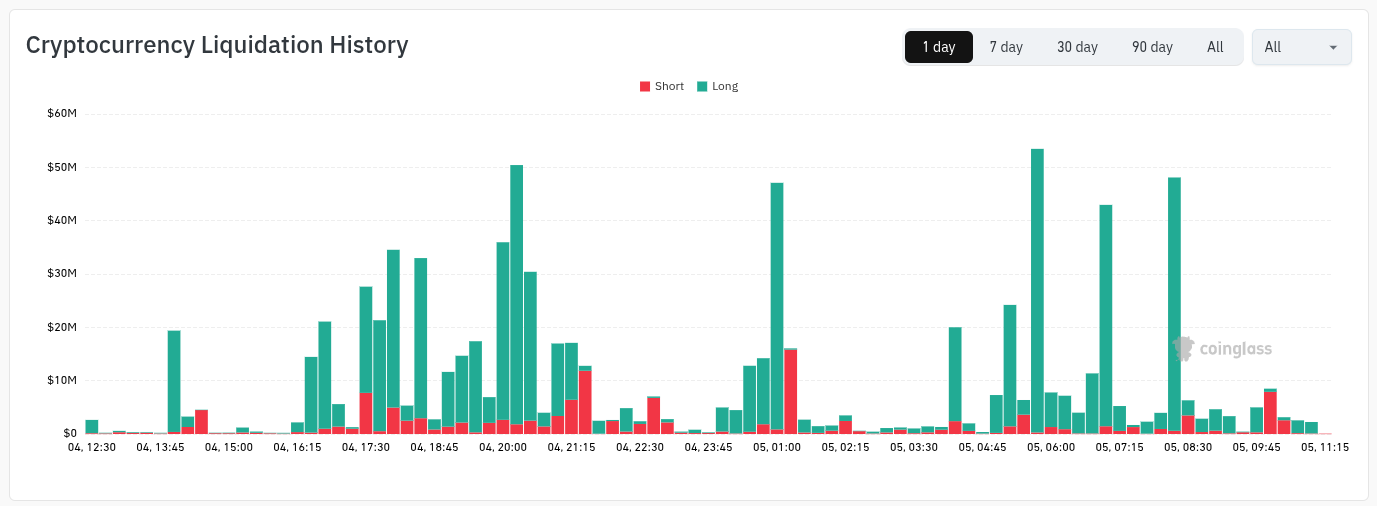Viewport: 1377px width, 506px height.
Task: Choose the All time range tab
Action: click(x=1215, y=47)
